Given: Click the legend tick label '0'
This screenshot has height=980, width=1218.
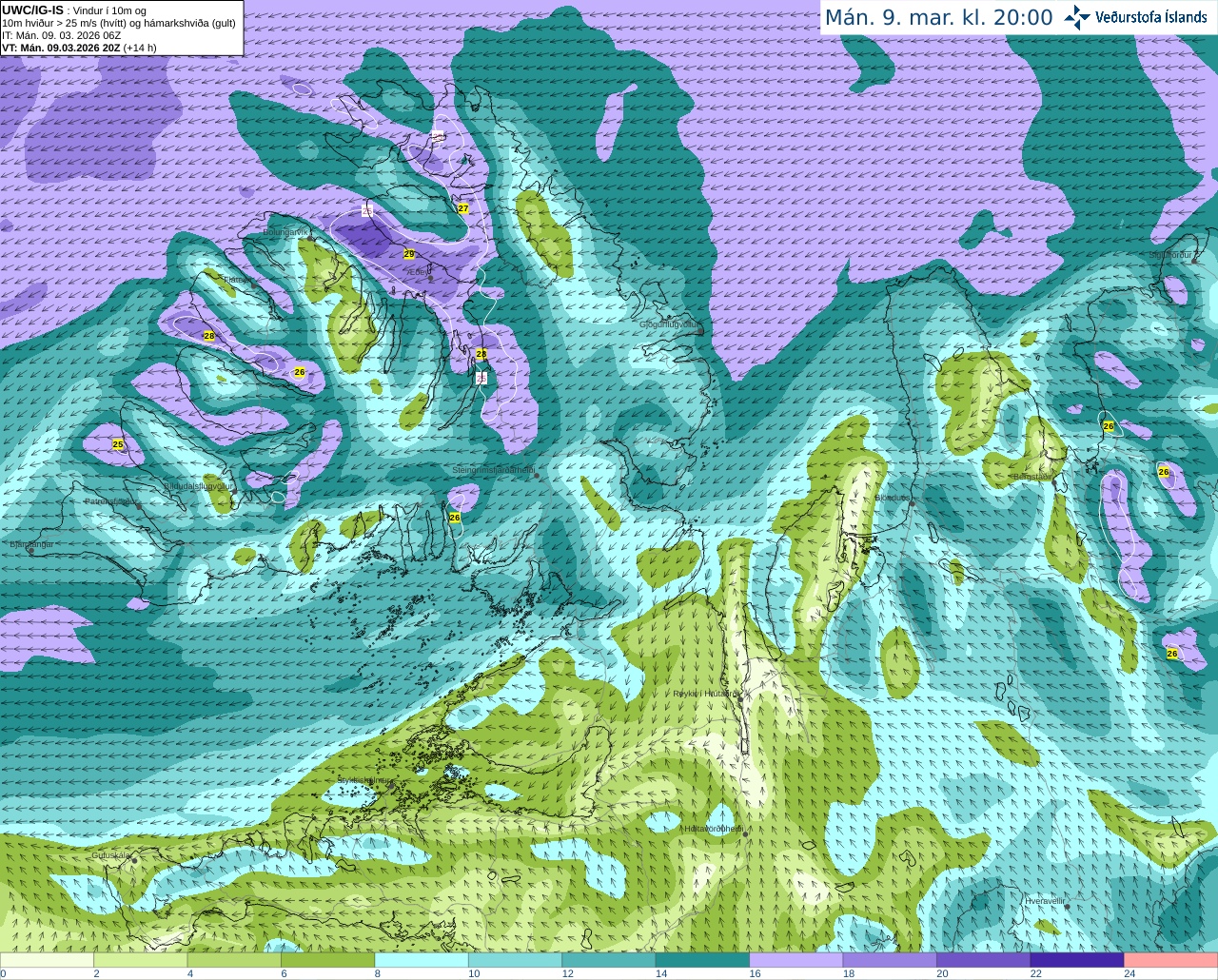Looking at the screenshot, I should (4, 973).
